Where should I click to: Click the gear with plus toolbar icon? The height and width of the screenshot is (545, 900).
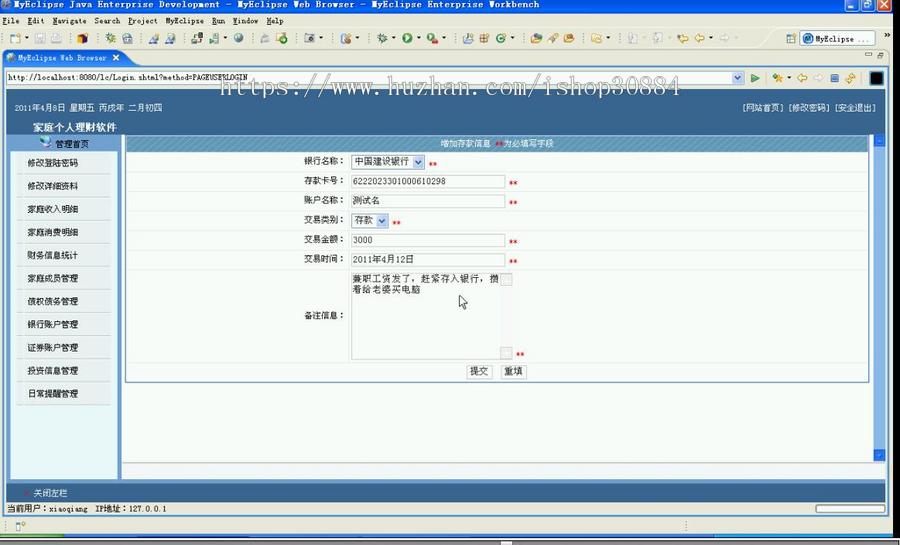point(110,38)
